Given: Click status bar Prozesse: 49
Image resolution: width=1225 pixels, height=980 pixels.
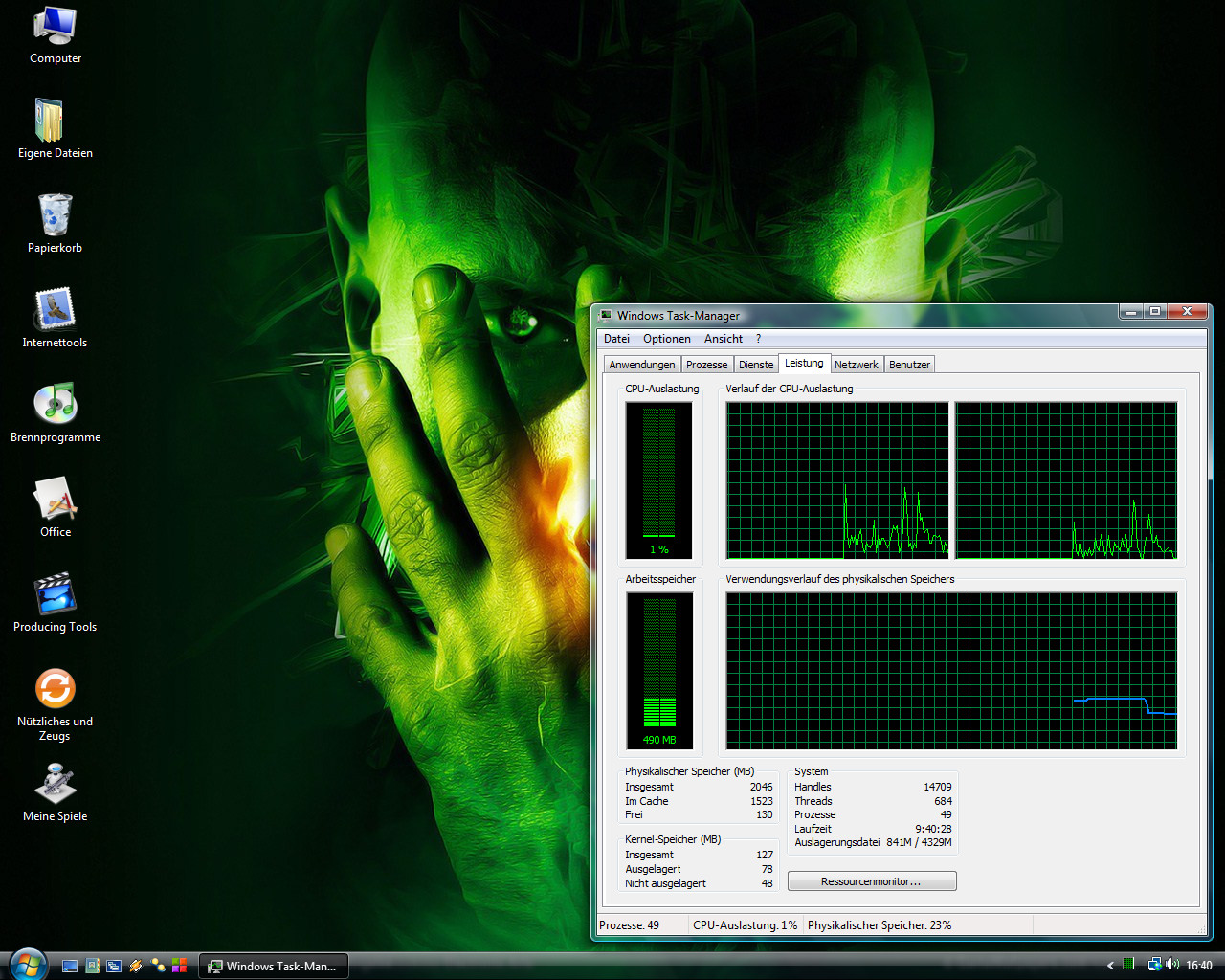Looking at the screenshot, I should 630,925.
